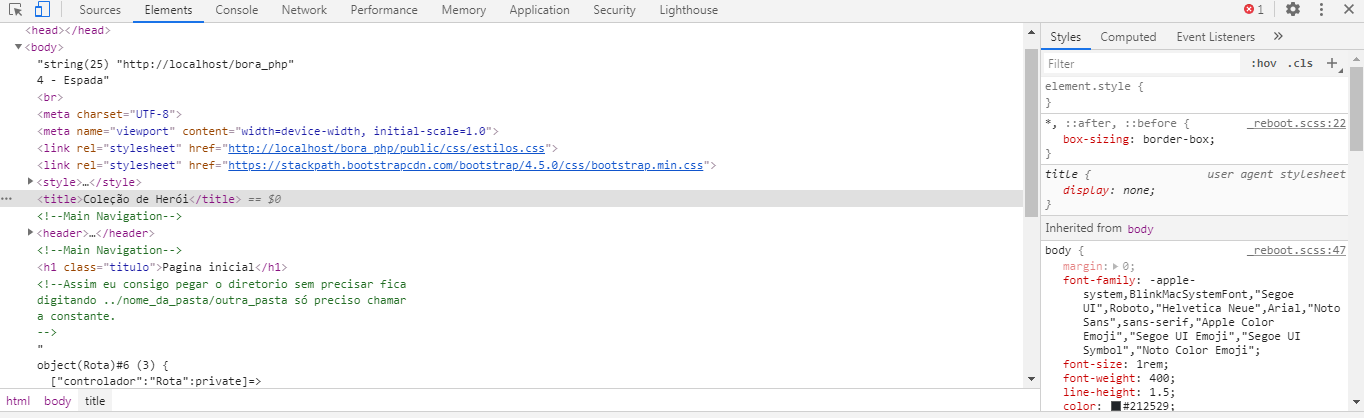Open the _reboot.scss:22 source link
Screen dimensions: 1364x418
tap(1297, 123)
